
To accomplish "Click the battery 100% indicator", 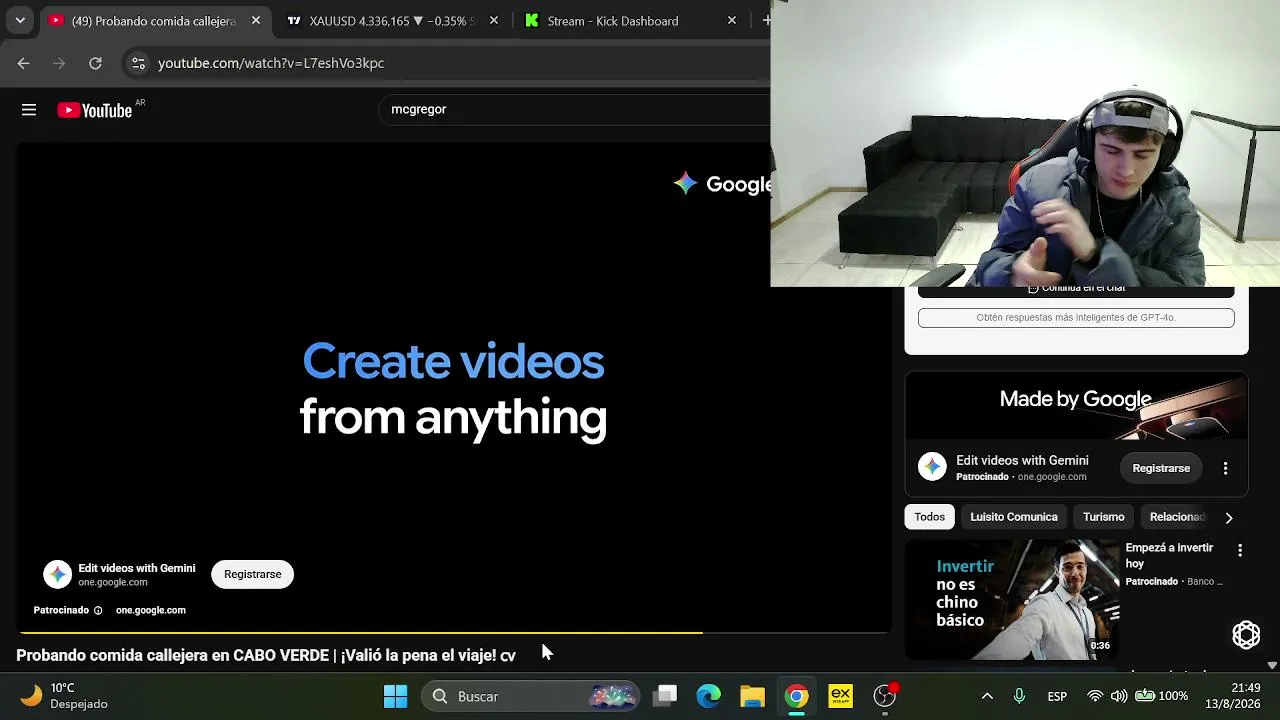I will [1161, 696].
